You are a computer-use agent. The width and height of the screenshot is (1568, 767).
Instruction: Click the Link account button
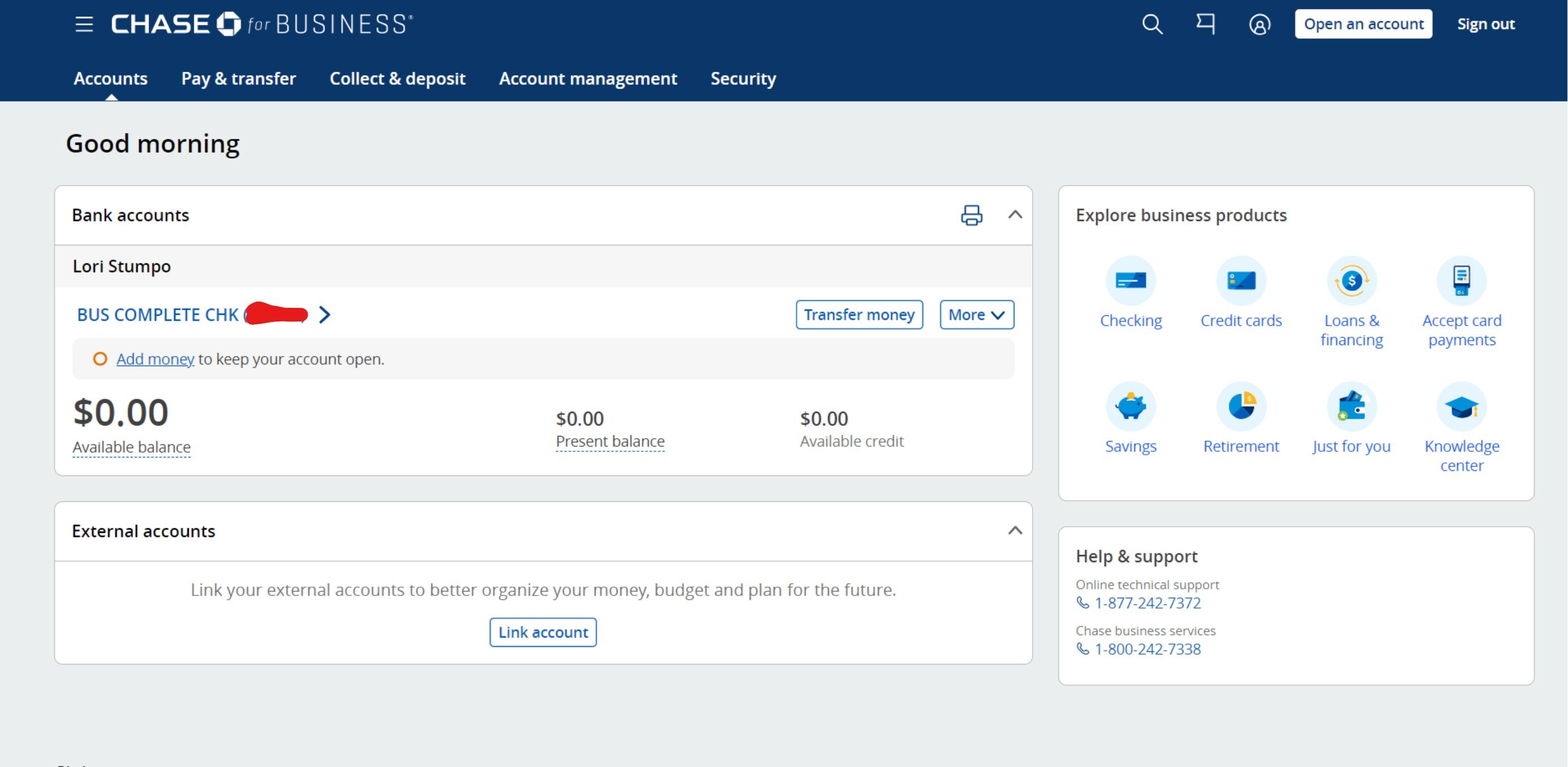[x=543, y=632]
